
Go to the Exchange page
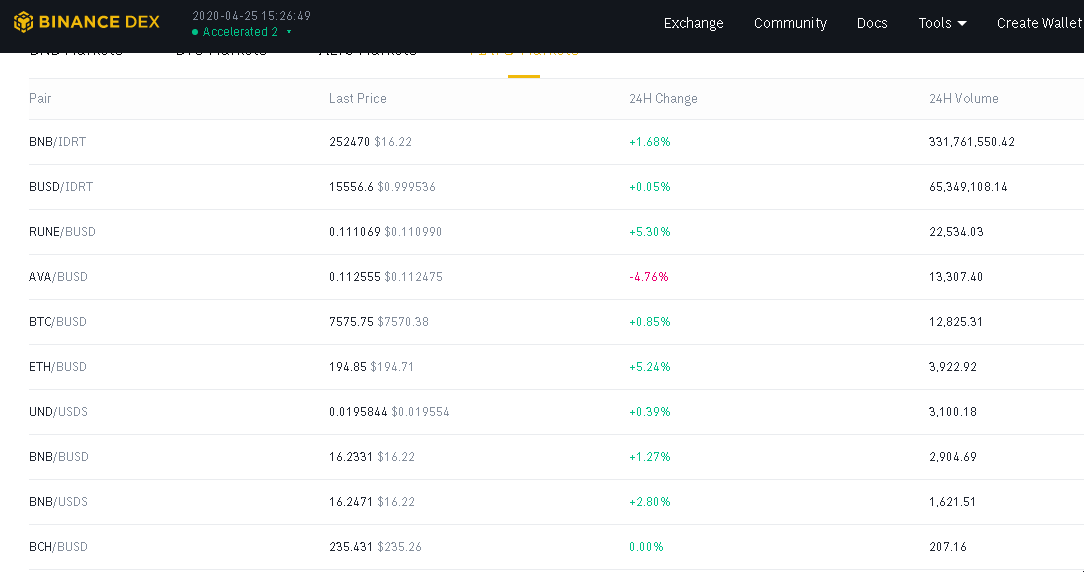[693, 23]
